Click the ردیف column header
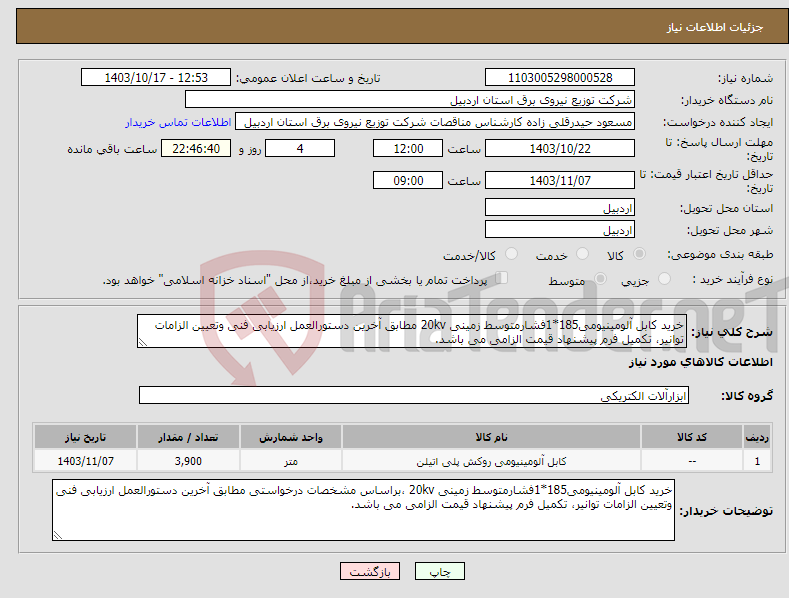 [757, 437]
